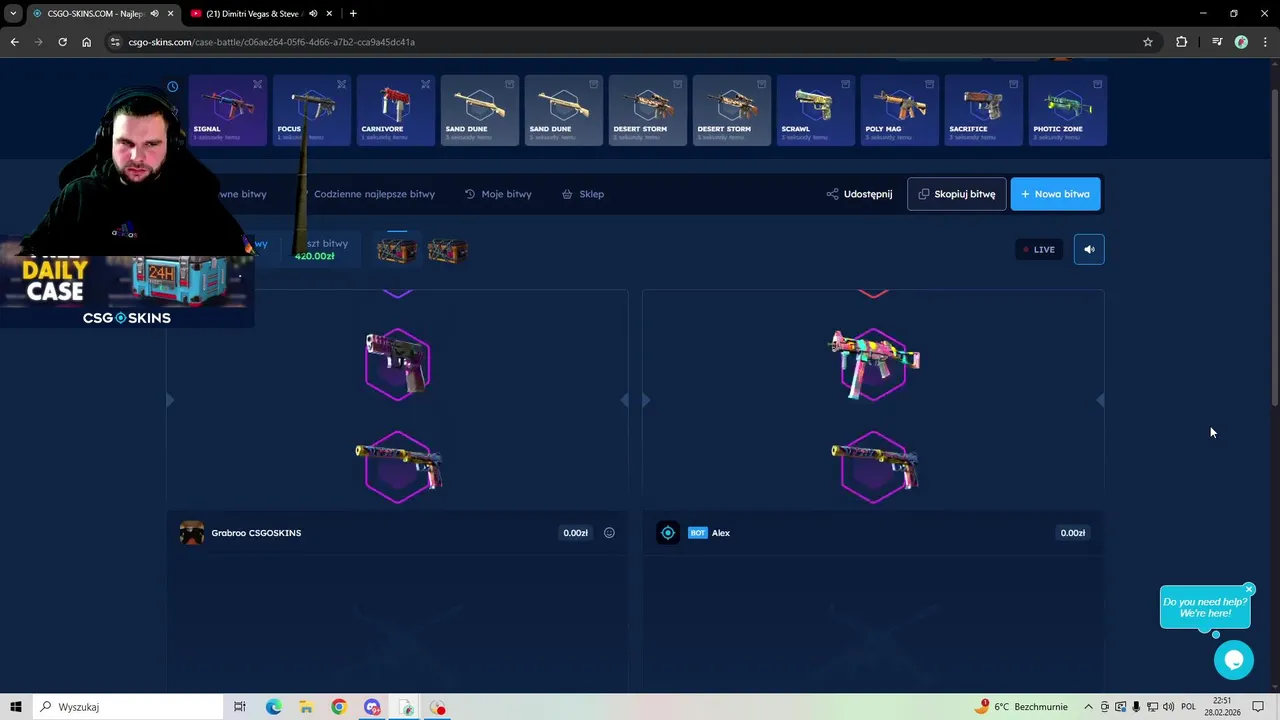Go to the browser home page
Viewport: 1280px width, 720px height.
tap(86, 42)
